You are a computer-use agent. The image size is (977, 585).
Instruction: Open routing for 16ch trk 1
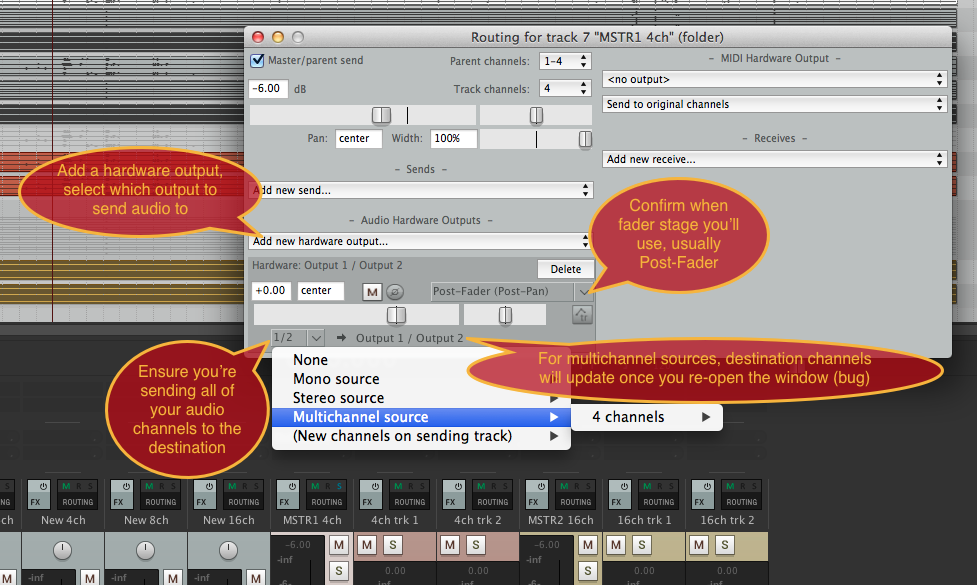[x=659, y=502]
